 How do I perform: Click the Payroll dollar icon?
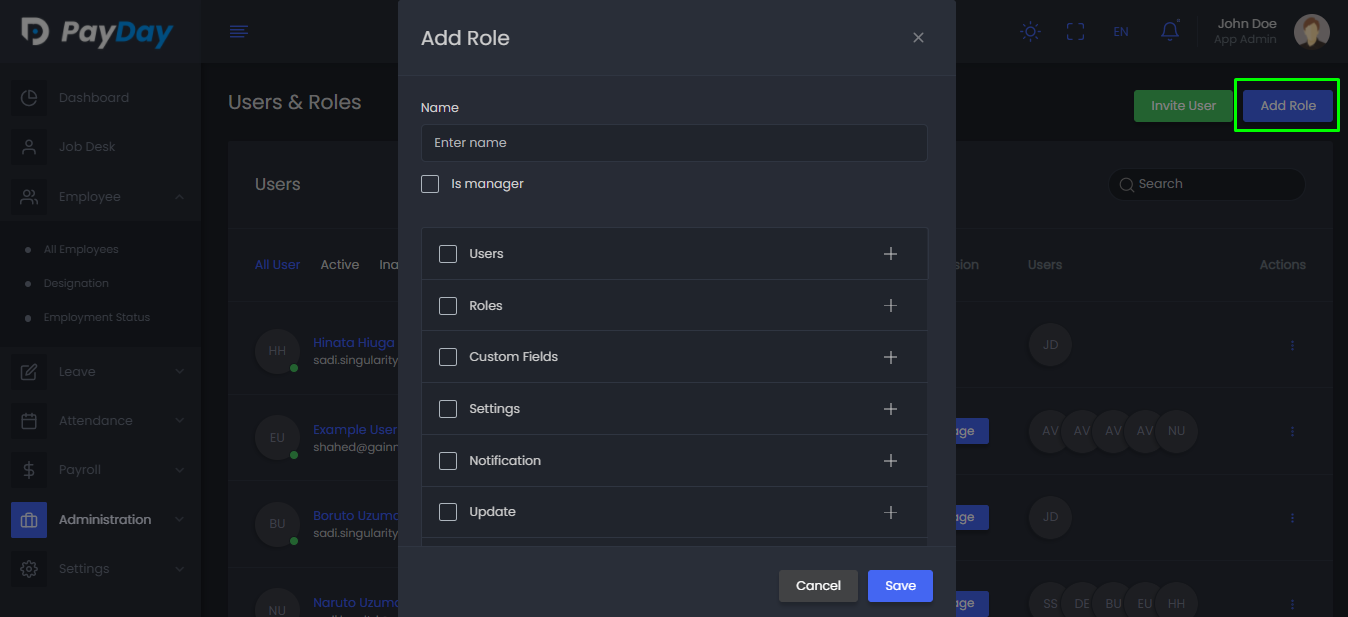click(x=29, y=470)
